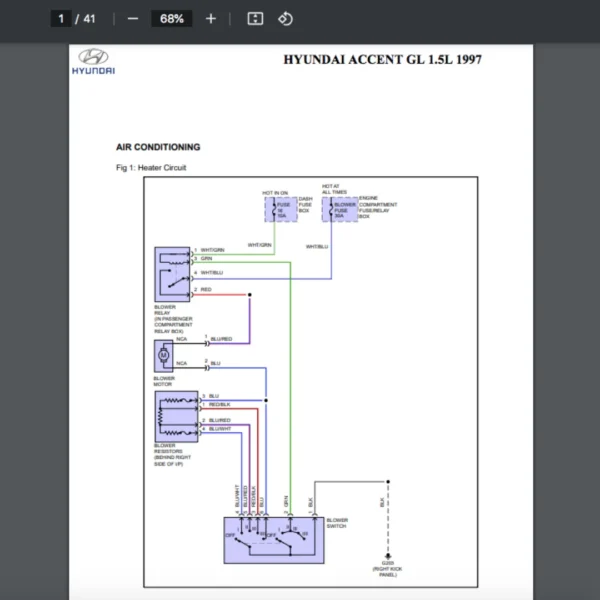600x600 pixels.
Task: Click the zoom out minus icon
Action: point(133,19)
